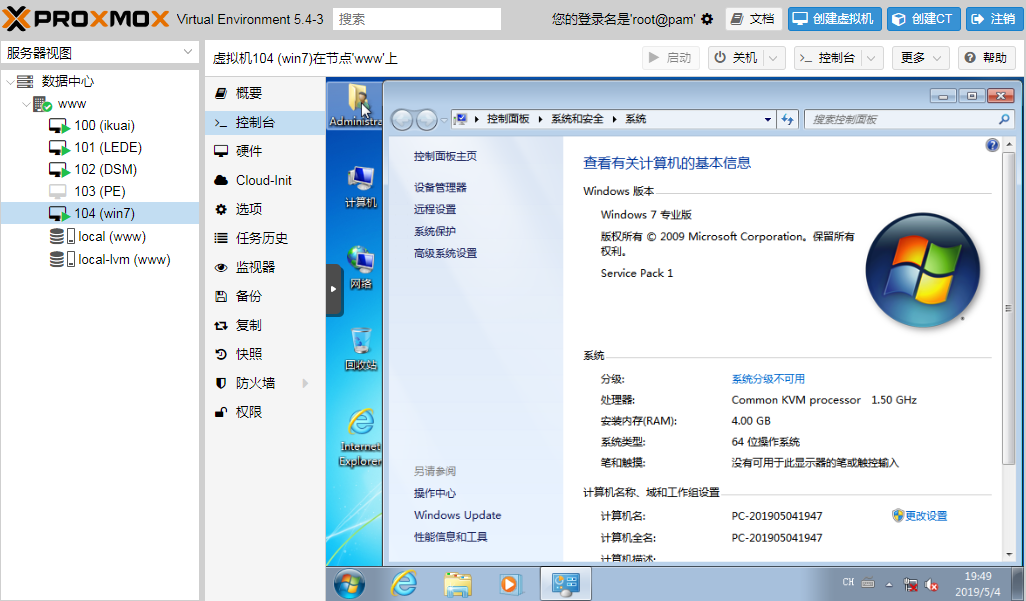Open the 概要 summary tab
This screenshot has width=1026, height=601.
(265, 94)
